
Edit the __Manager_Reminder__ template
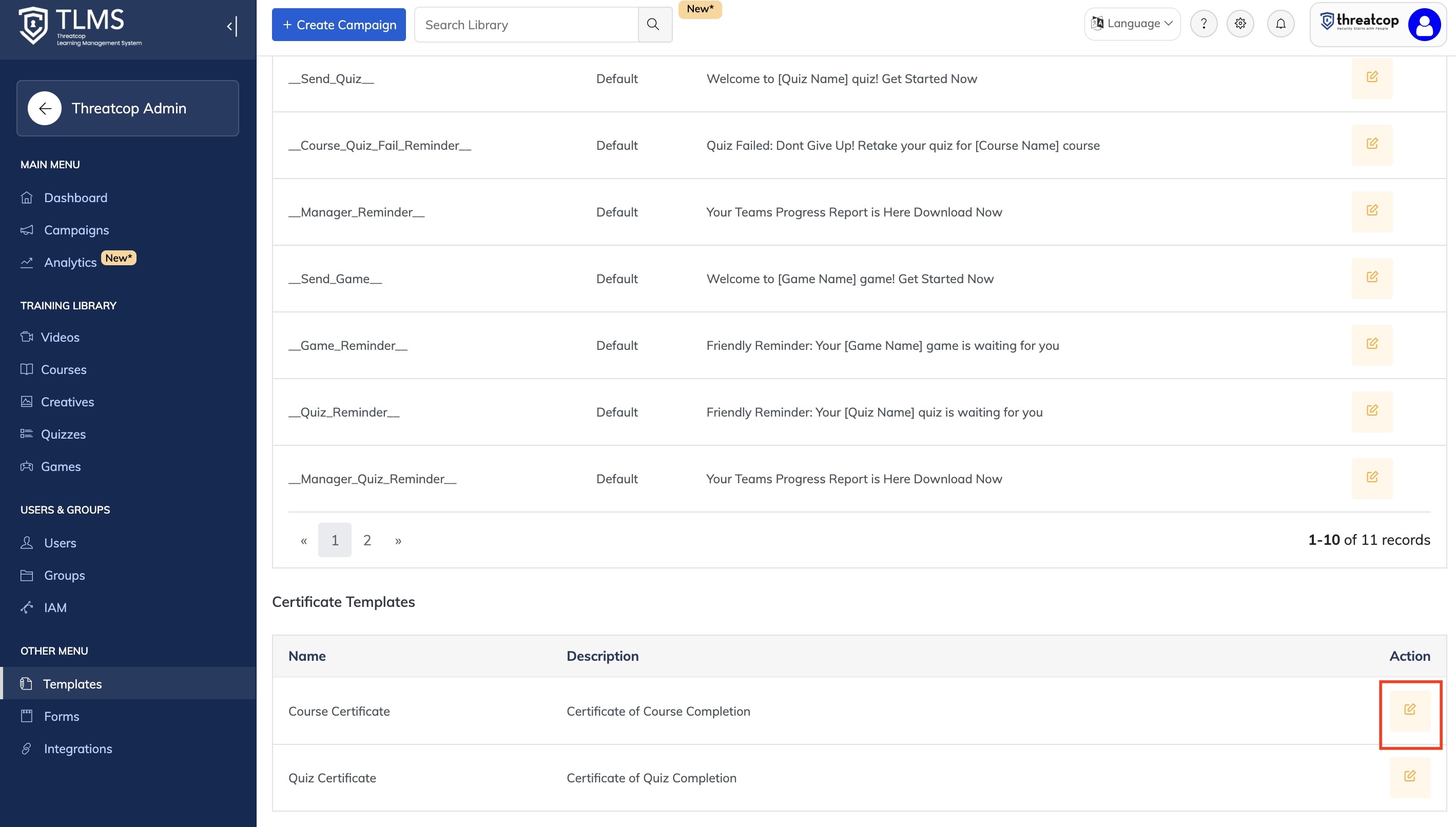coord(1371,211)
